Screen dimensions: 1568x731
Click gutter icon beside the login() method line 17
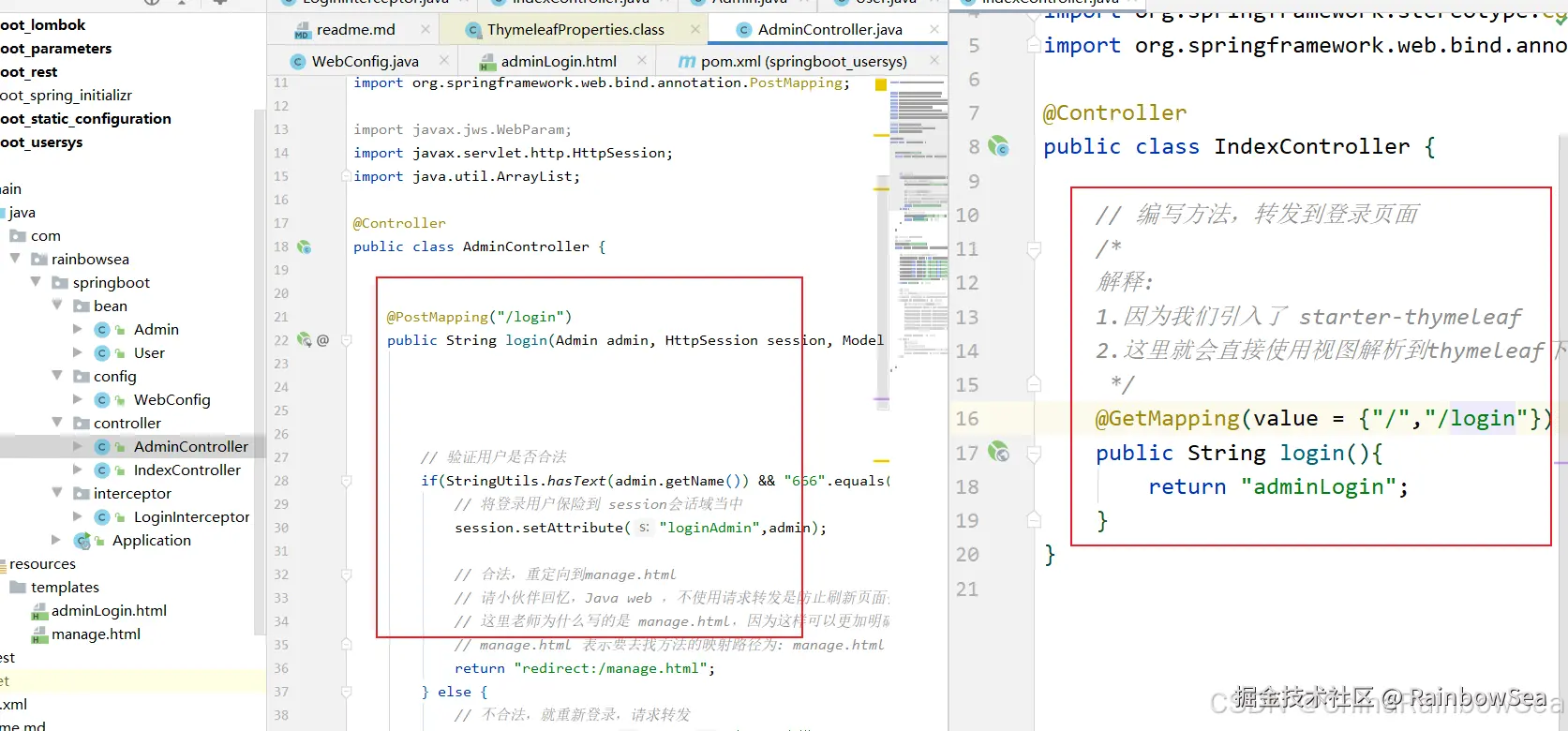998,452
